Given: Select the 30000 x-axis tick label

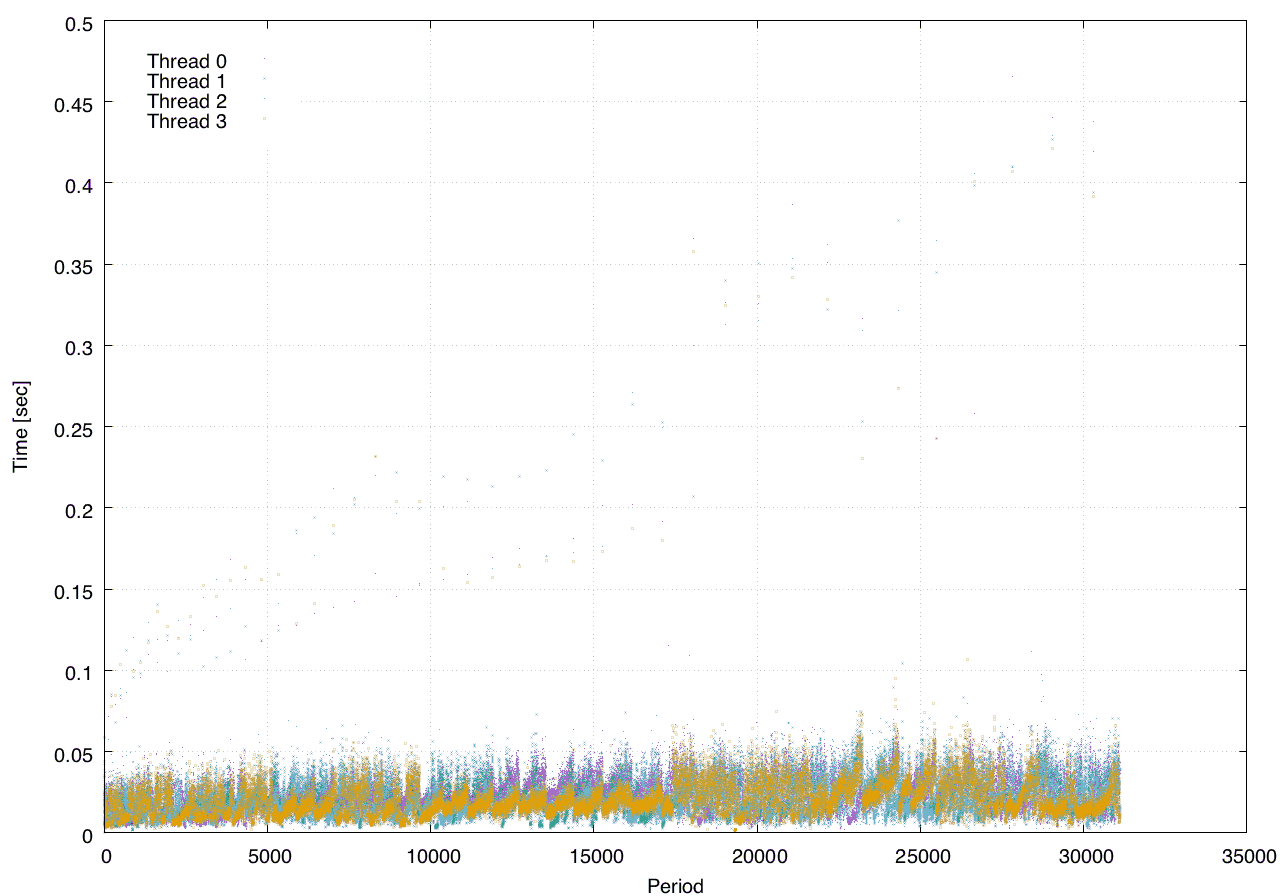Looking at the screenshot, I should click(1083, 856).
